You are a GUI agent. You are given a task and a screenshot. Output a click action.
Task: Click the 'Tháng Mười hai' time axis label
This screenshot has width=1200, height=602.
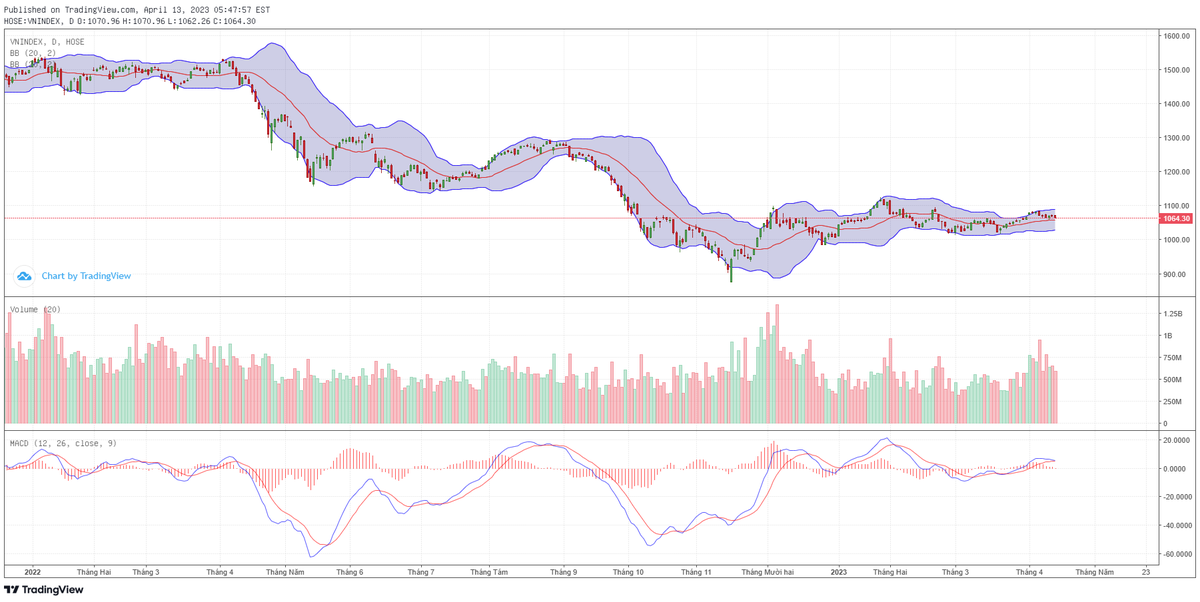767,573
